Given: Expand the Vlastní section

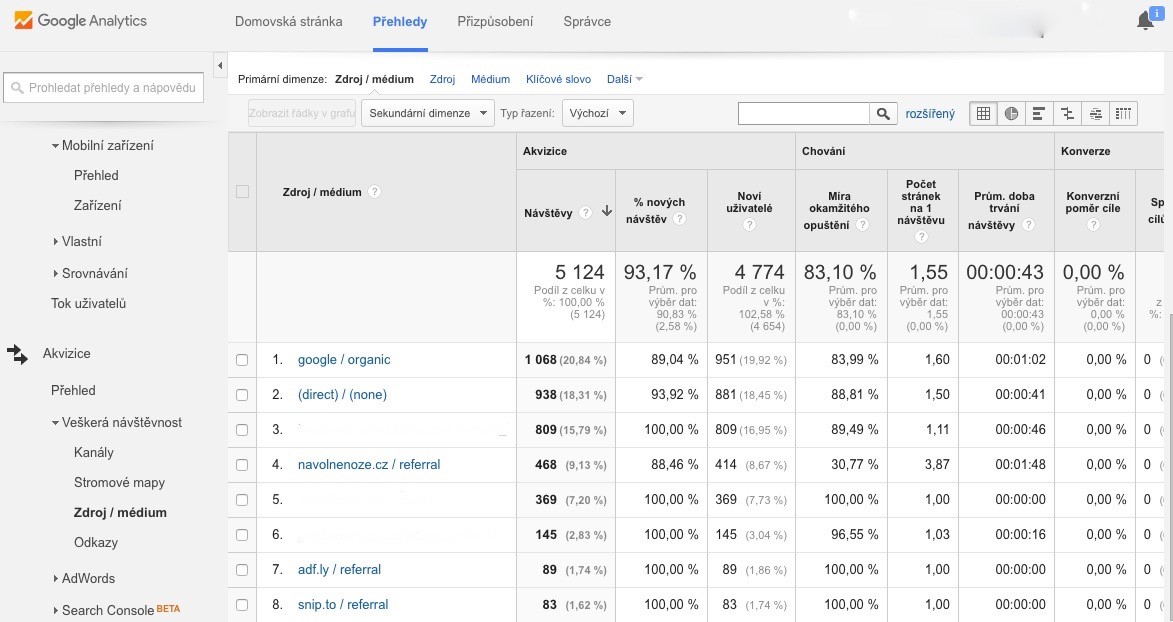Looking at the screenshot, I should [x=55, y=242].
